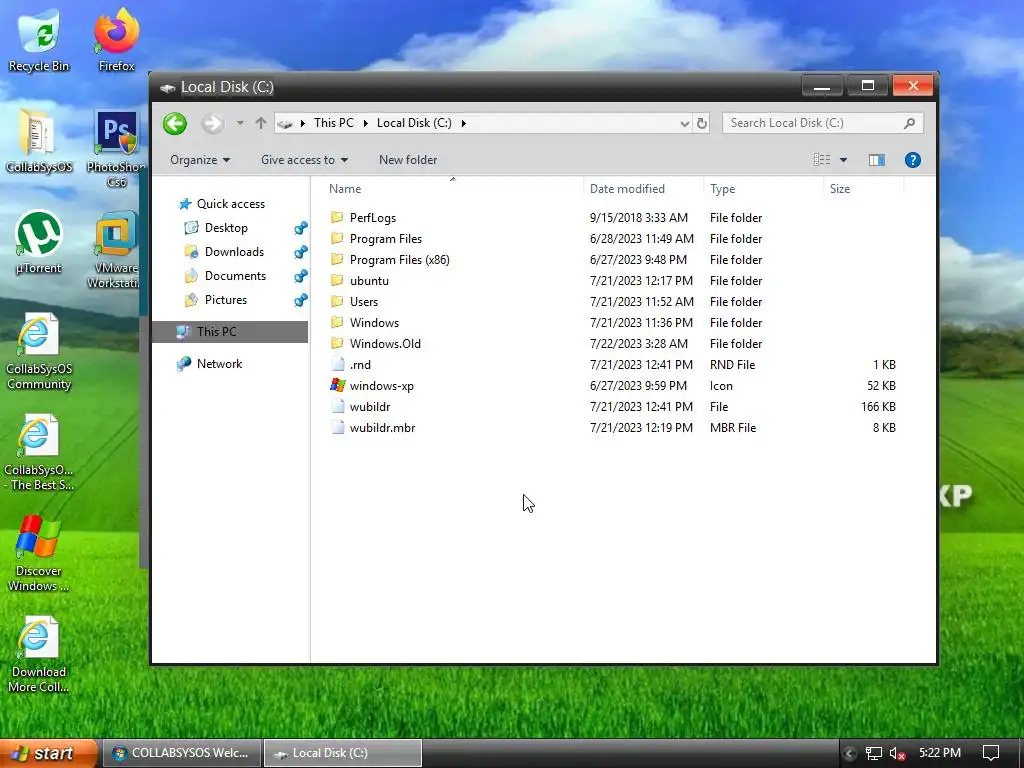Image resolution: width=1024 pixels, height=768 pixels.
Task: Expand the address bar history dropdown
Action: (684, 123)
